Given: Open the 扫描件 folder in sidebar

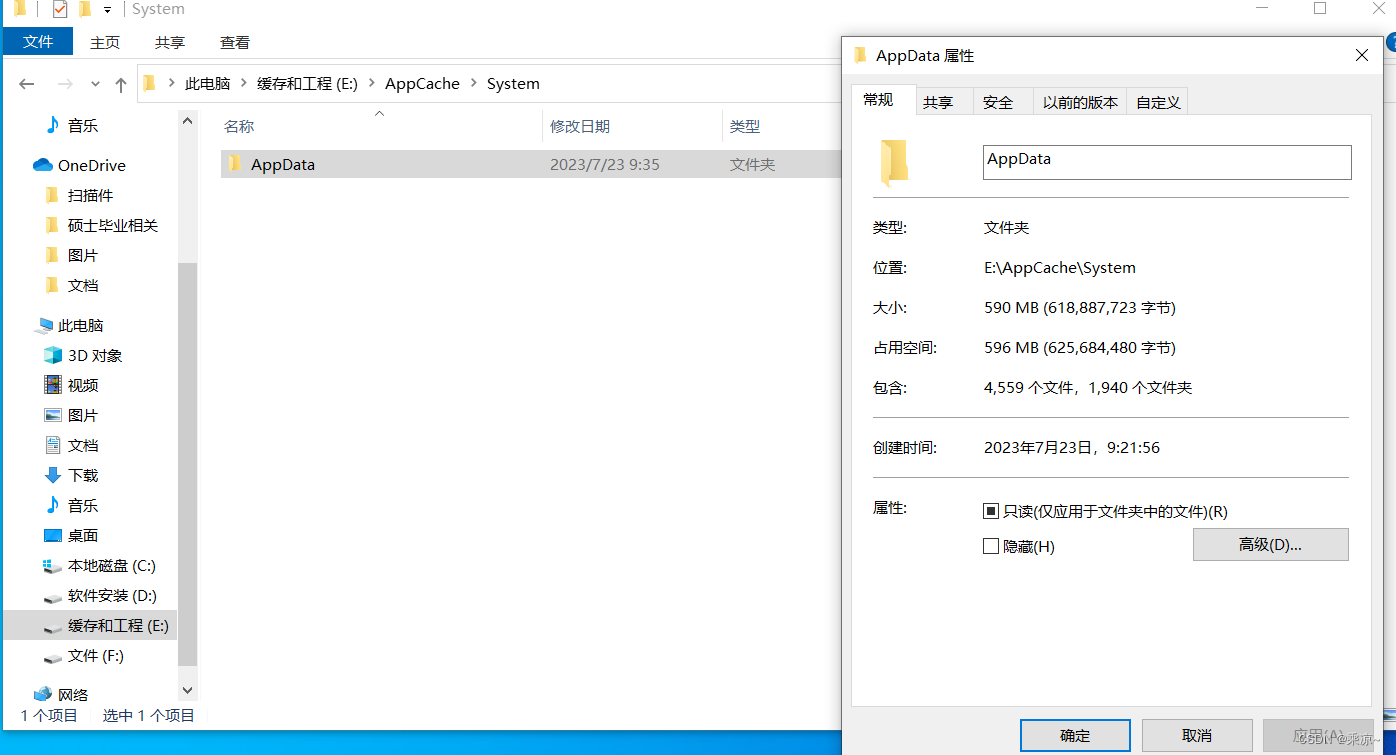Looking at the screenshot, I should click(x=90, y=195).
